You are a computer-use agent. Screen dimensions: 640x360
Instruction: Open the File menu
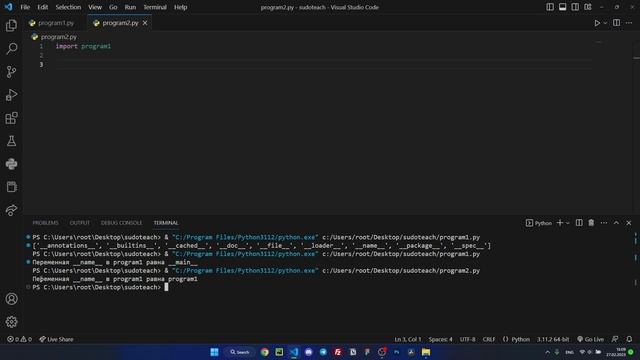(x=25, y=7)
